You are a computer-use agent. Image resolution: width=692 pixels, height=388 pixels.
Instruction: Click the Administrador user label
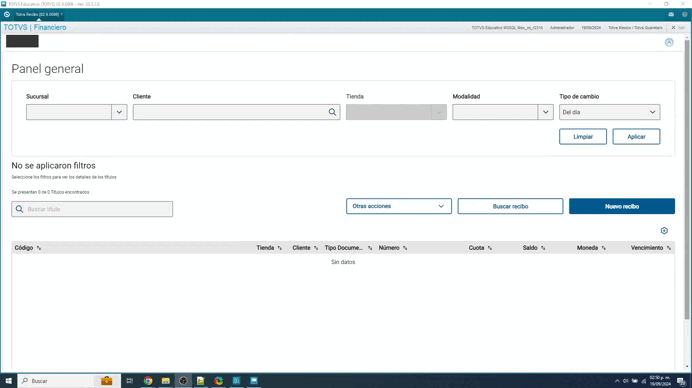[x=562, y=28]
